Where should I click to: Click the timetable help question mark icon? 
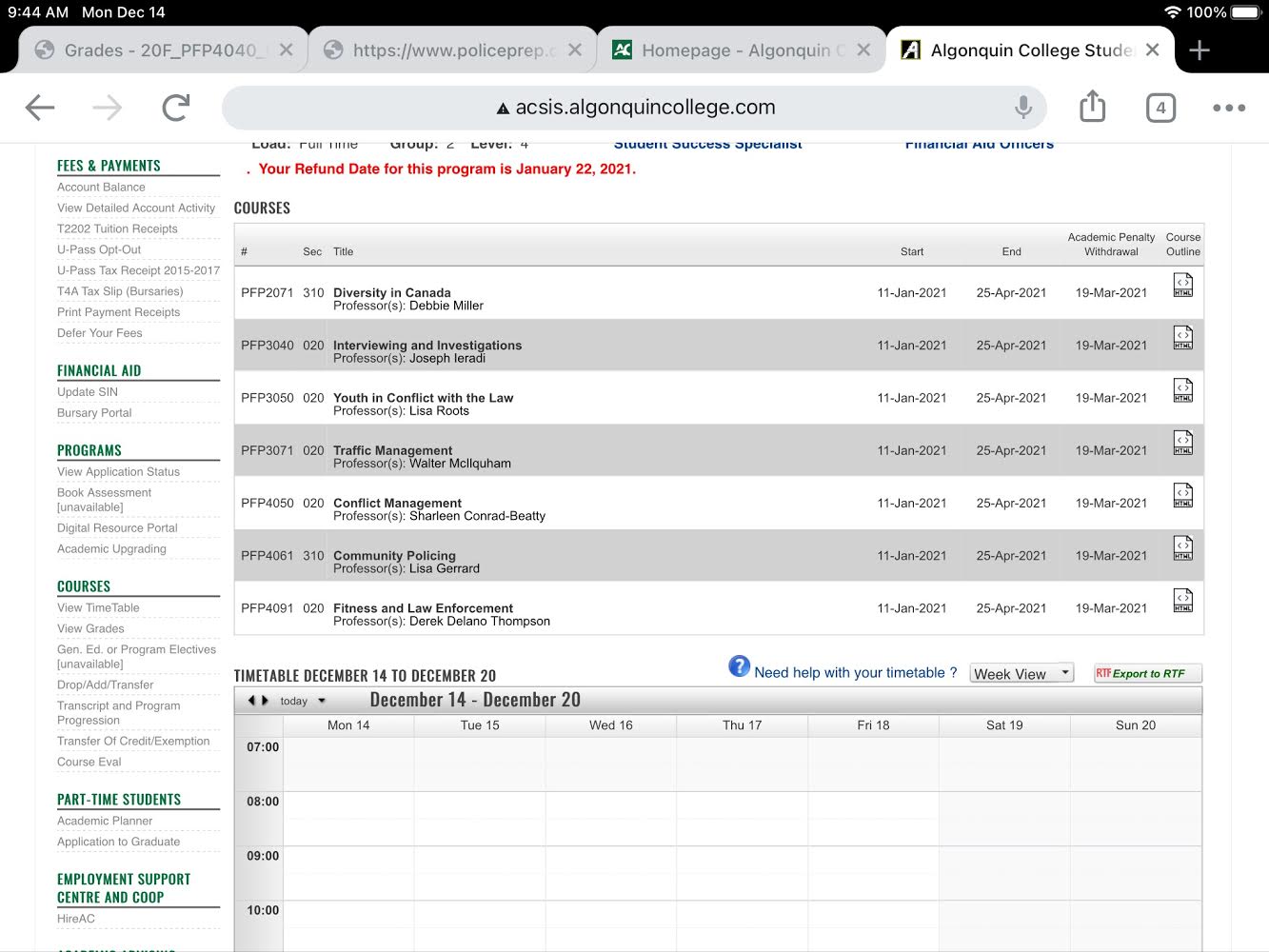click(739, 667)
